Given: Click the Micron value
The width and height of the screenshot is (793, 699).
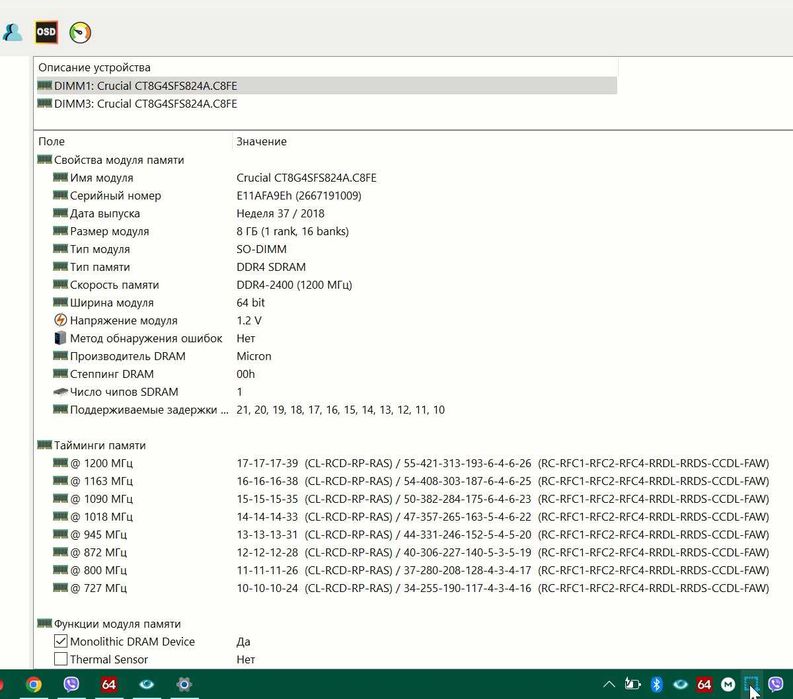Looking at the screenshot, I should 254,356.
